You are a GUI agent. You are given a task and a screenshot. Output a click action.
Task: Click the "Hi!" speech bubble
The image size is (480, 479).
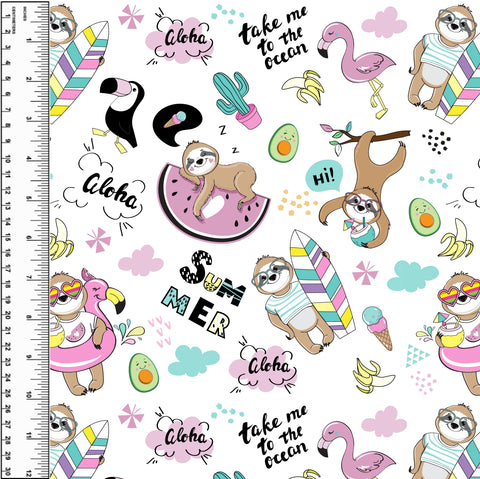click(x=324, y=177)
